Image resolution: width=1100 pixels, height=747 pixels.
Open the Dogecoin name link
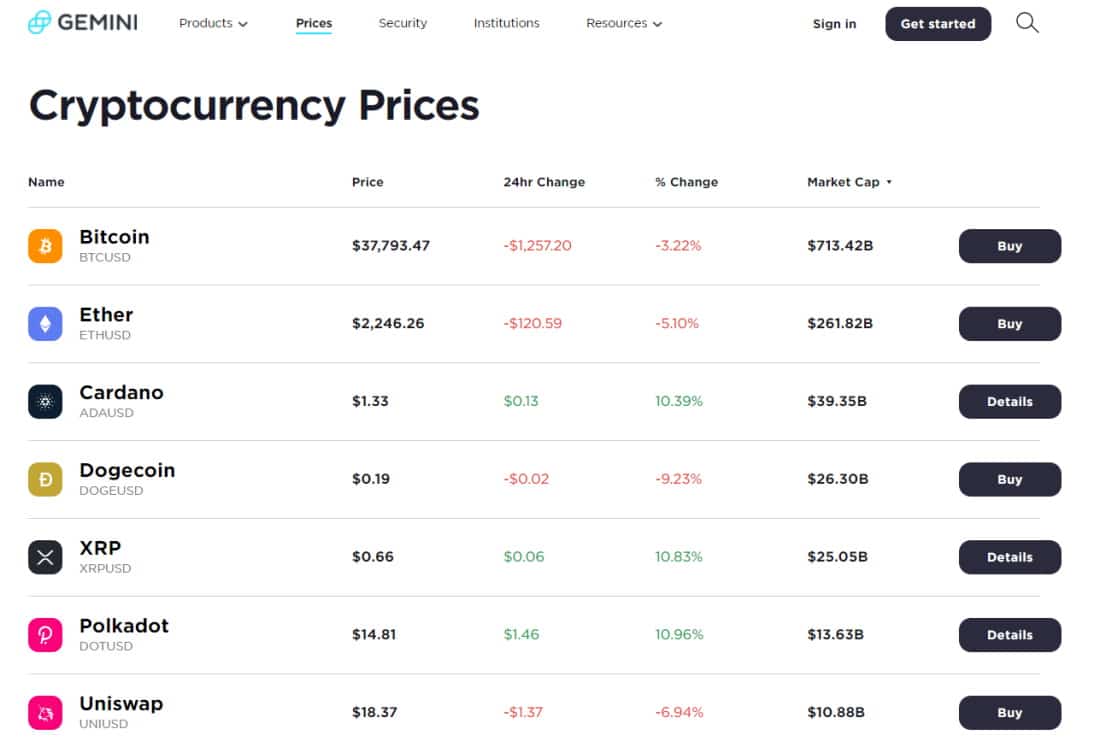tap(127, 471)
